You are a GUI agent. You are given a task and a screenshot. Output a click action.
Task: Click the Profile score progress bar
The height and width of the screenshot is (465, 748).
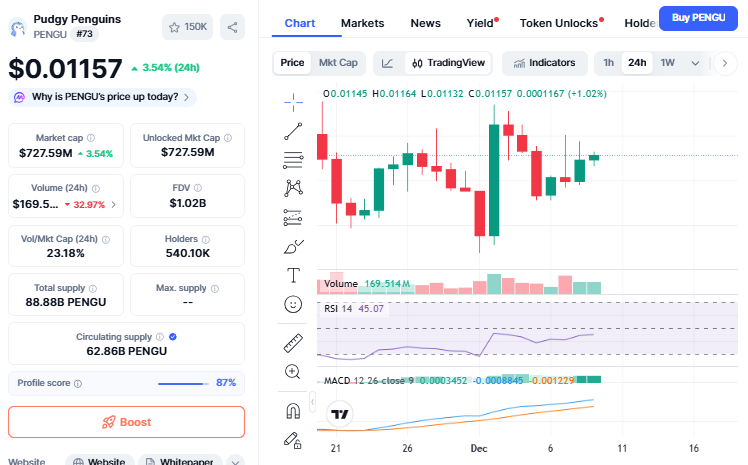(x=182, y=383)
